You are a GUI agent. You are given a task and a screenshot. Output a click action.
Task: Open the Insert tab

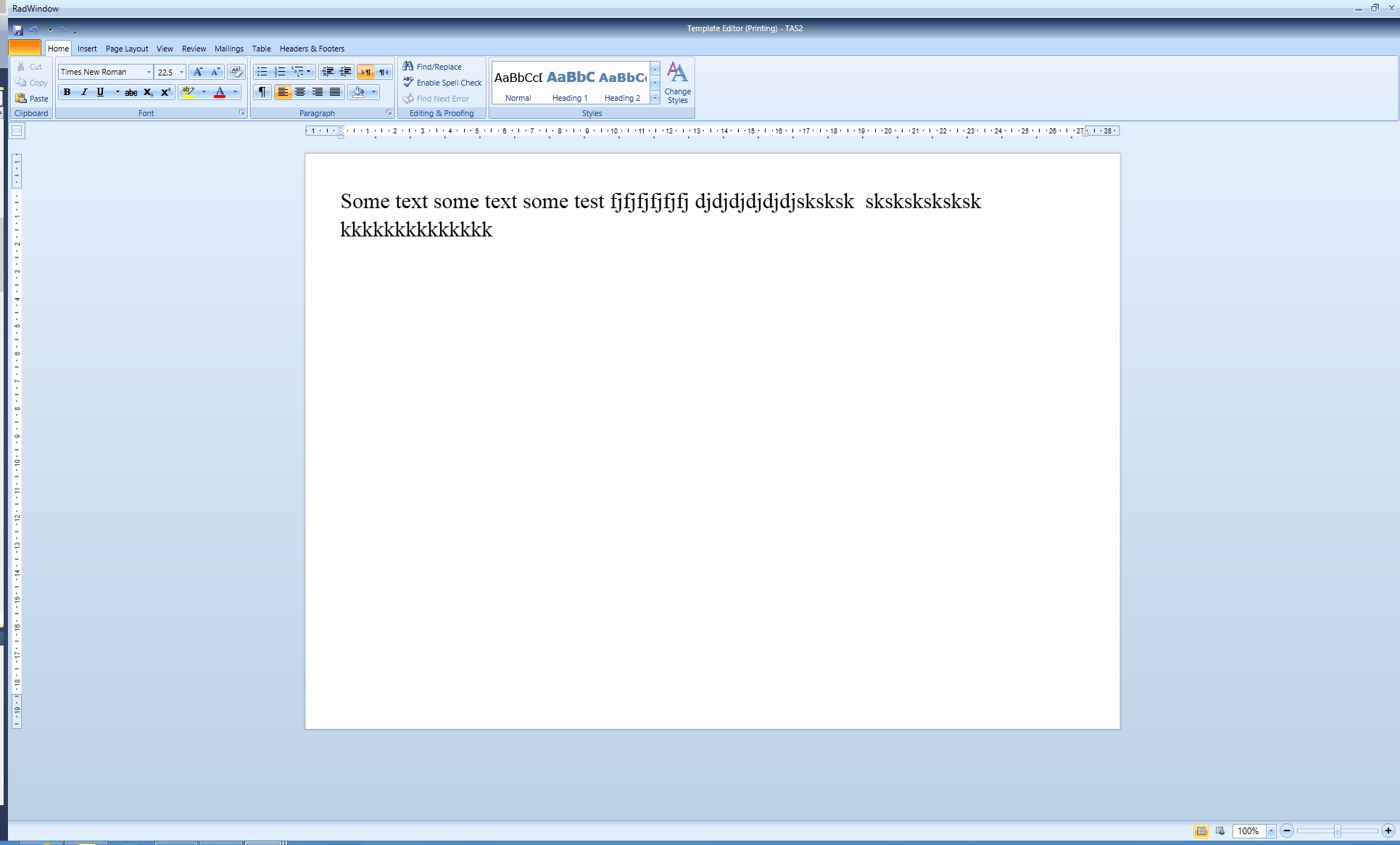(x=87, y=49)
